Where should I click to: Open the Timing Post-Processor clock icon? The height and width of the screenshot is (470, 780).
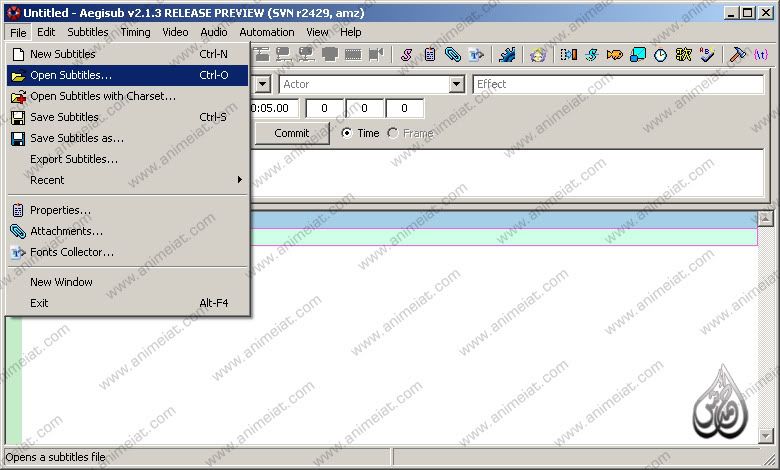tap(660, 55)
